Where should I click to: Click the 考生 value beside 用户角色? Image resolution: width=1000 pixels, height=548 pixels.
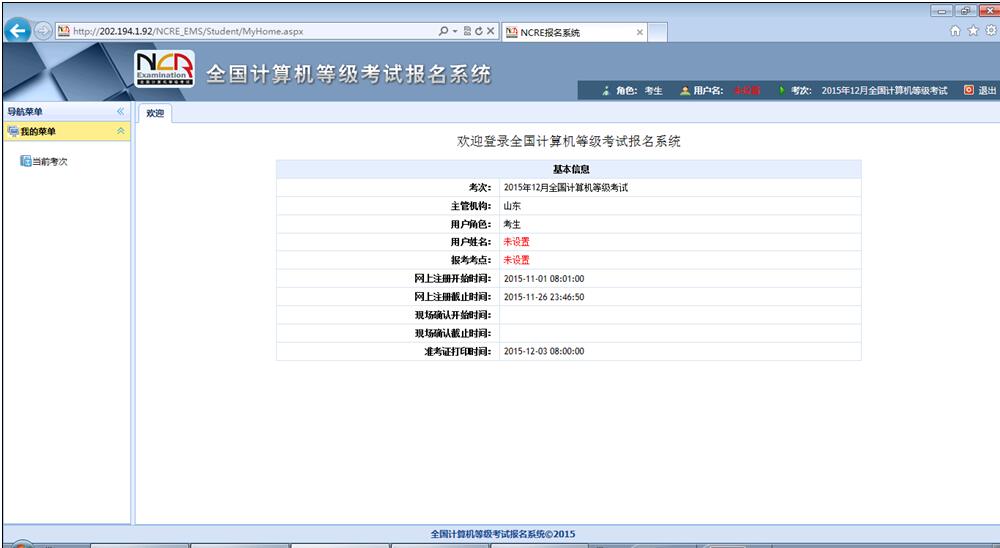pos(512,224)
